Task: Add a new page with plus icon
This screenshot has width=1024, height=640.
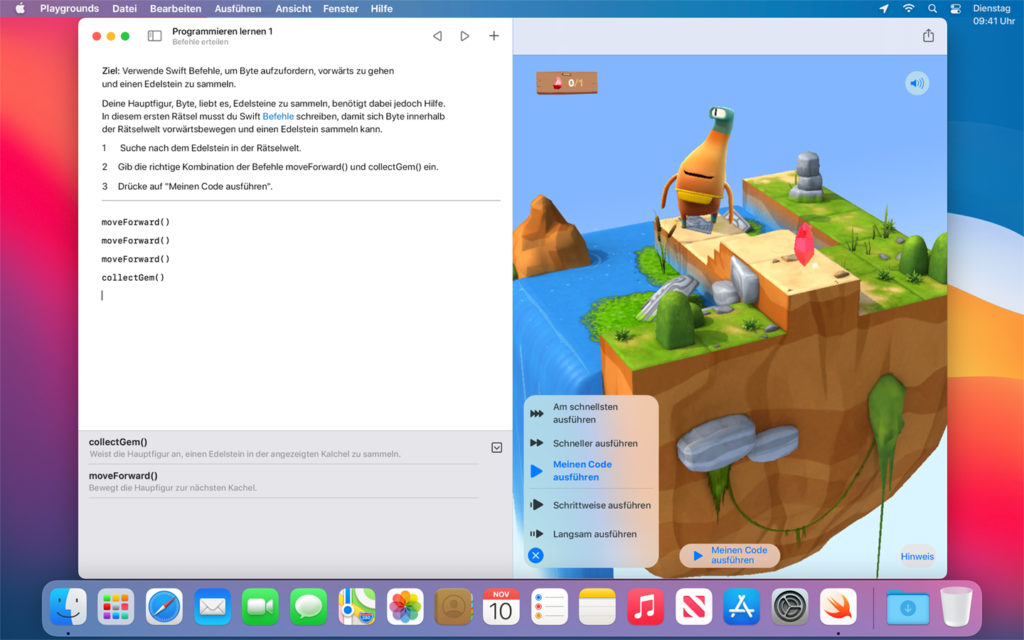Action: click(x=494, y=36)
